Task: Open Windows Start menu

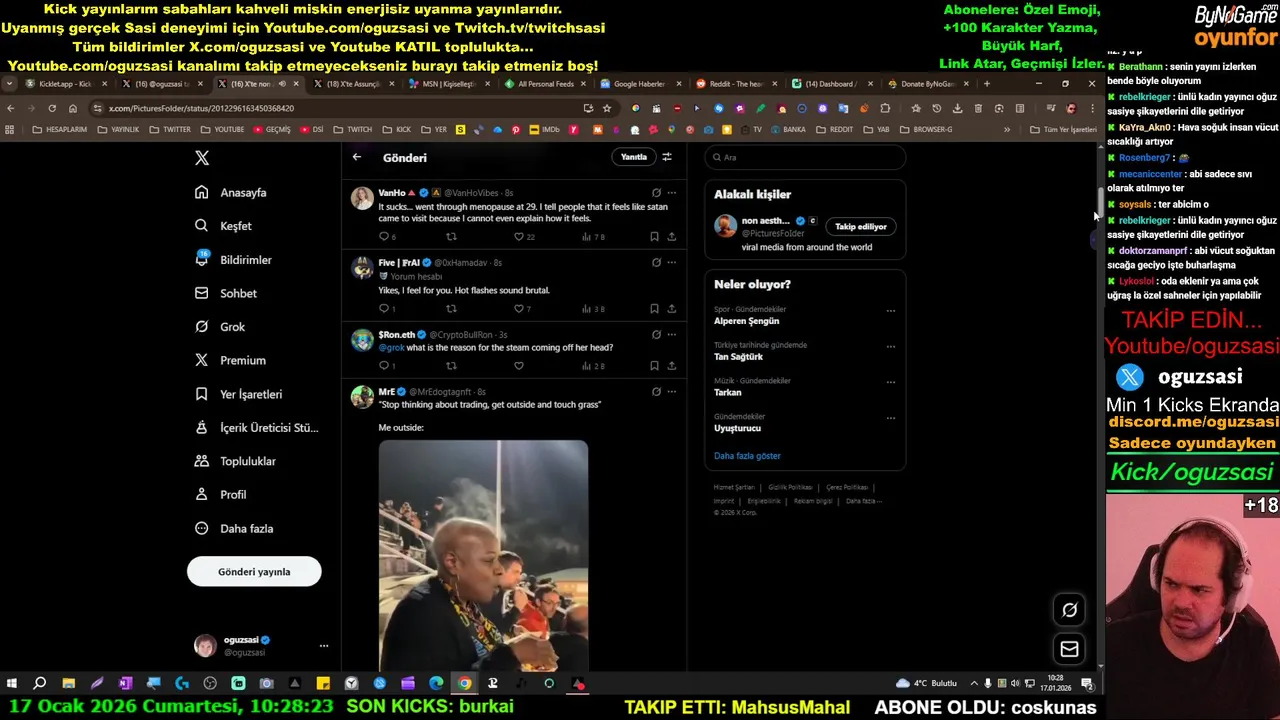Action: pyautogui.click(x=11, y=684)
